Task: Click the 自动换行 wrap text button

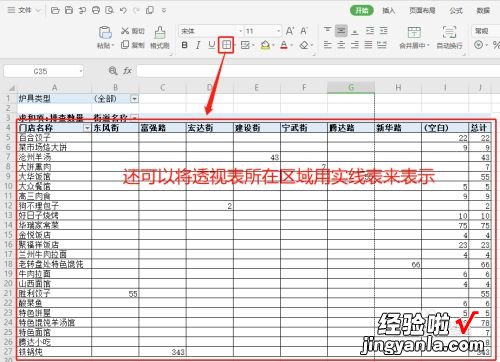Action: pos(449,38)
